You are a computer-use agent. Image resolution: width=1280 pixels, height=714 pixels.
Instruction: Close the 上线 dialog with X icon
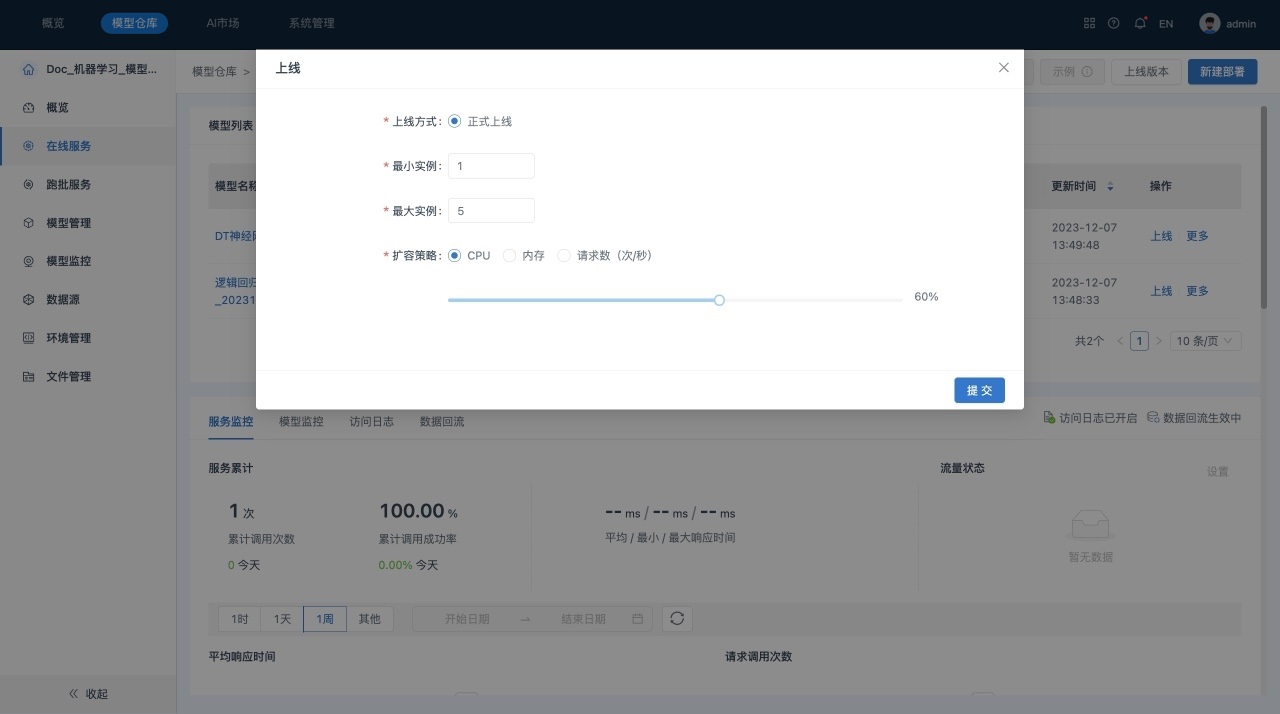pyautogui.click(x=1004, y=68)
